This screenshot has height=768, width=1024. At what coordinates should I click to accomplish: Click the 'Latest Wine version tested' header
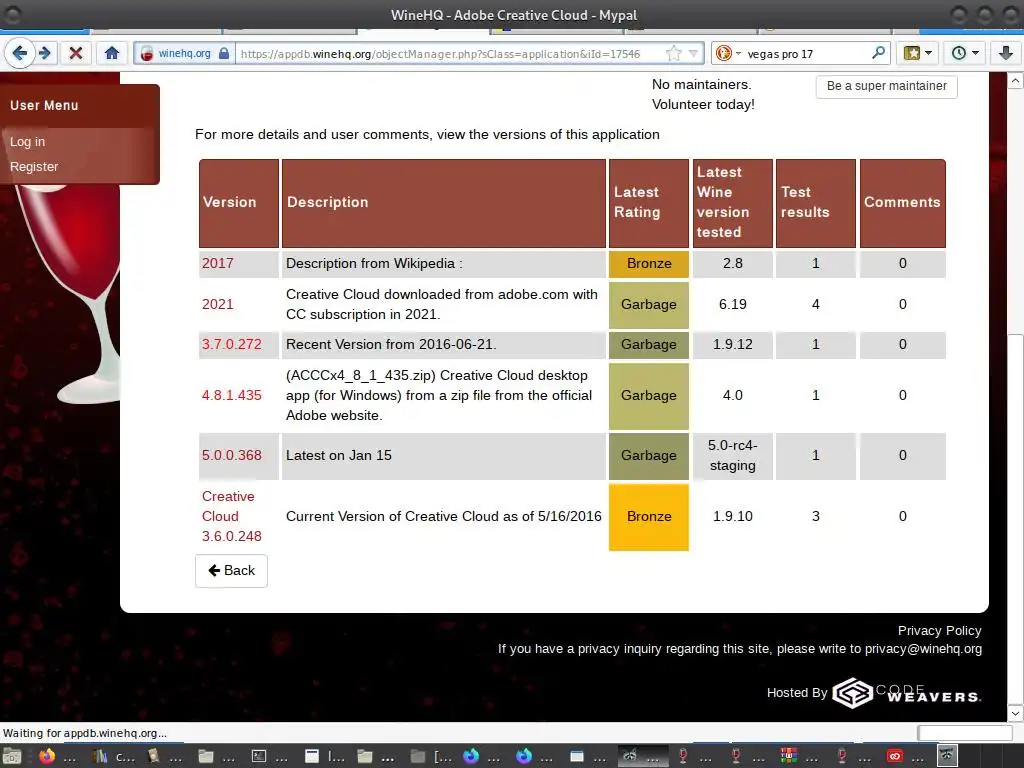(733, 202)
